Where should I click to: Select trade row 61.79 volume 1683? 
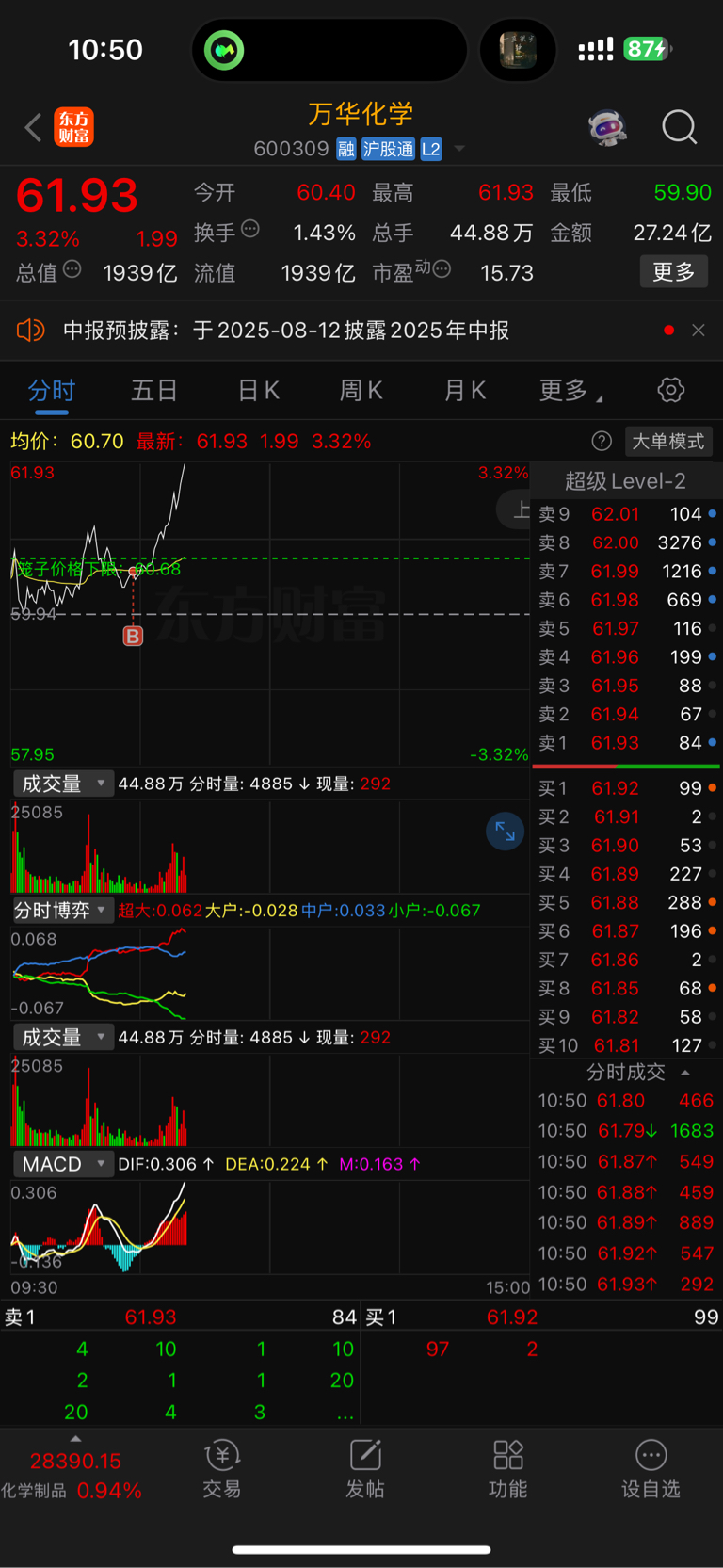pos(627,1131)
